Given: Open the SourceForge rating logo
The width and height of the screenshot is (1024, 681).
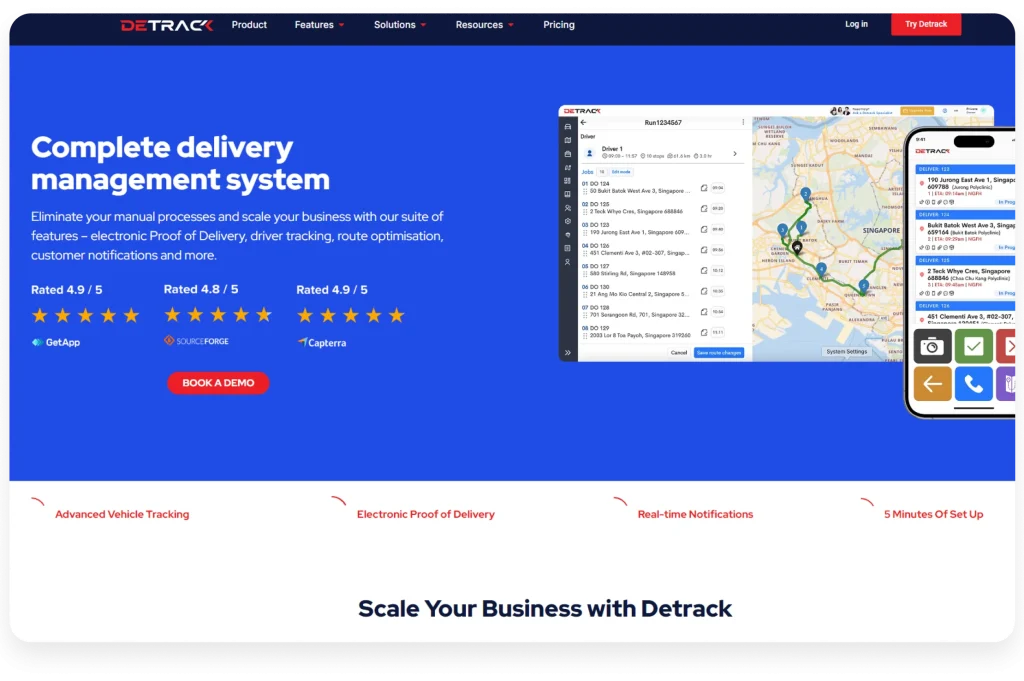Looking at the screenshot, I should tap(197, 341).
